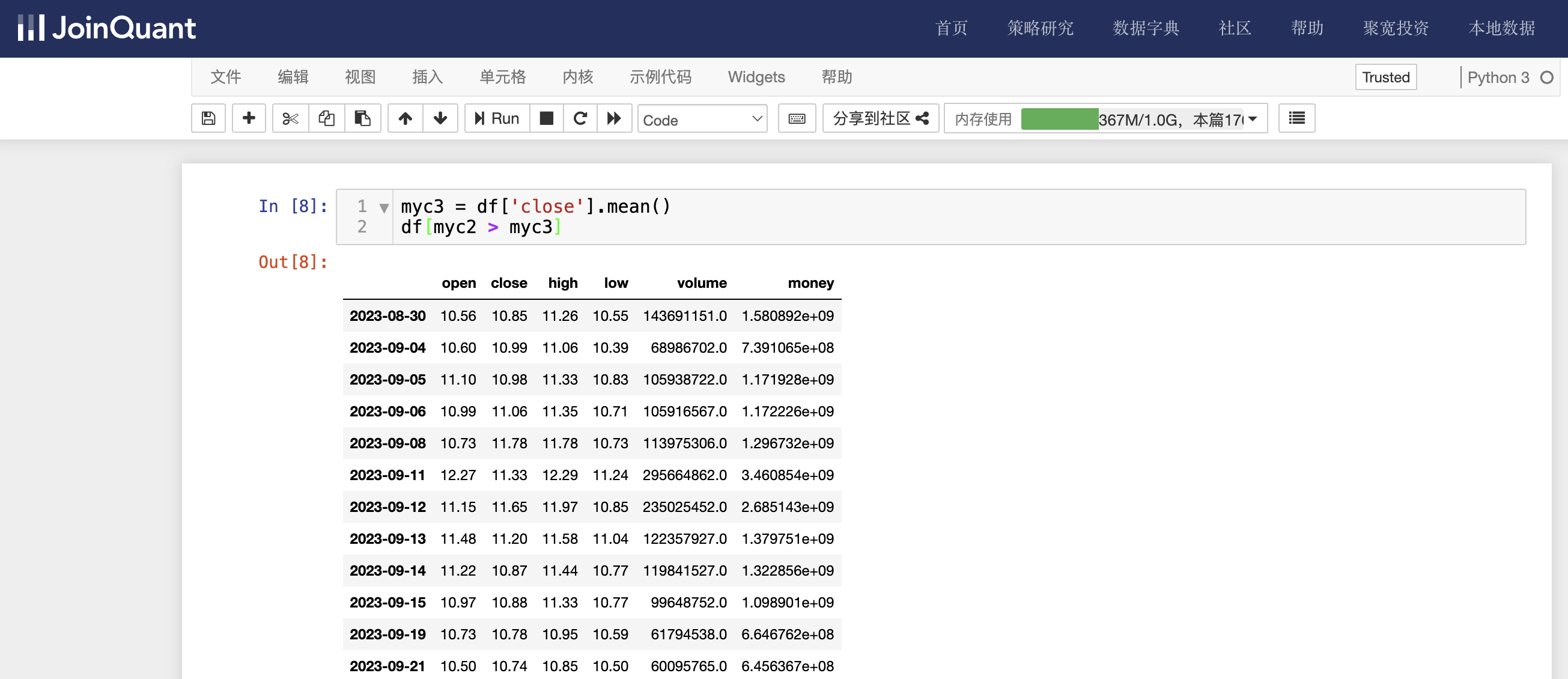
Task: Click the Out[8] output prompt
Action: pos(293,262)
